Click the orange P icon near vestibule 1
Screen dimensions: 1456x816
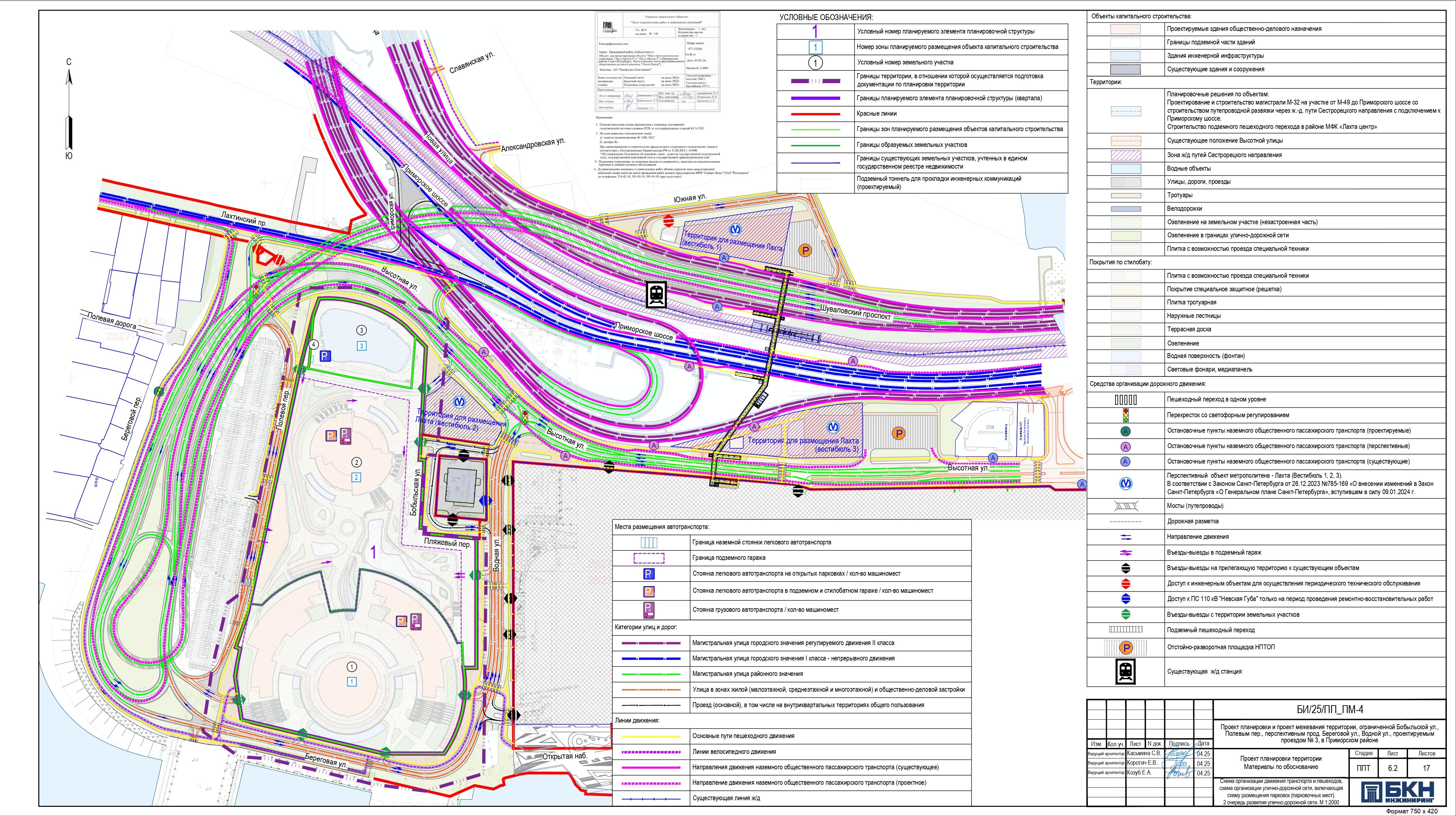coord(806,251)
